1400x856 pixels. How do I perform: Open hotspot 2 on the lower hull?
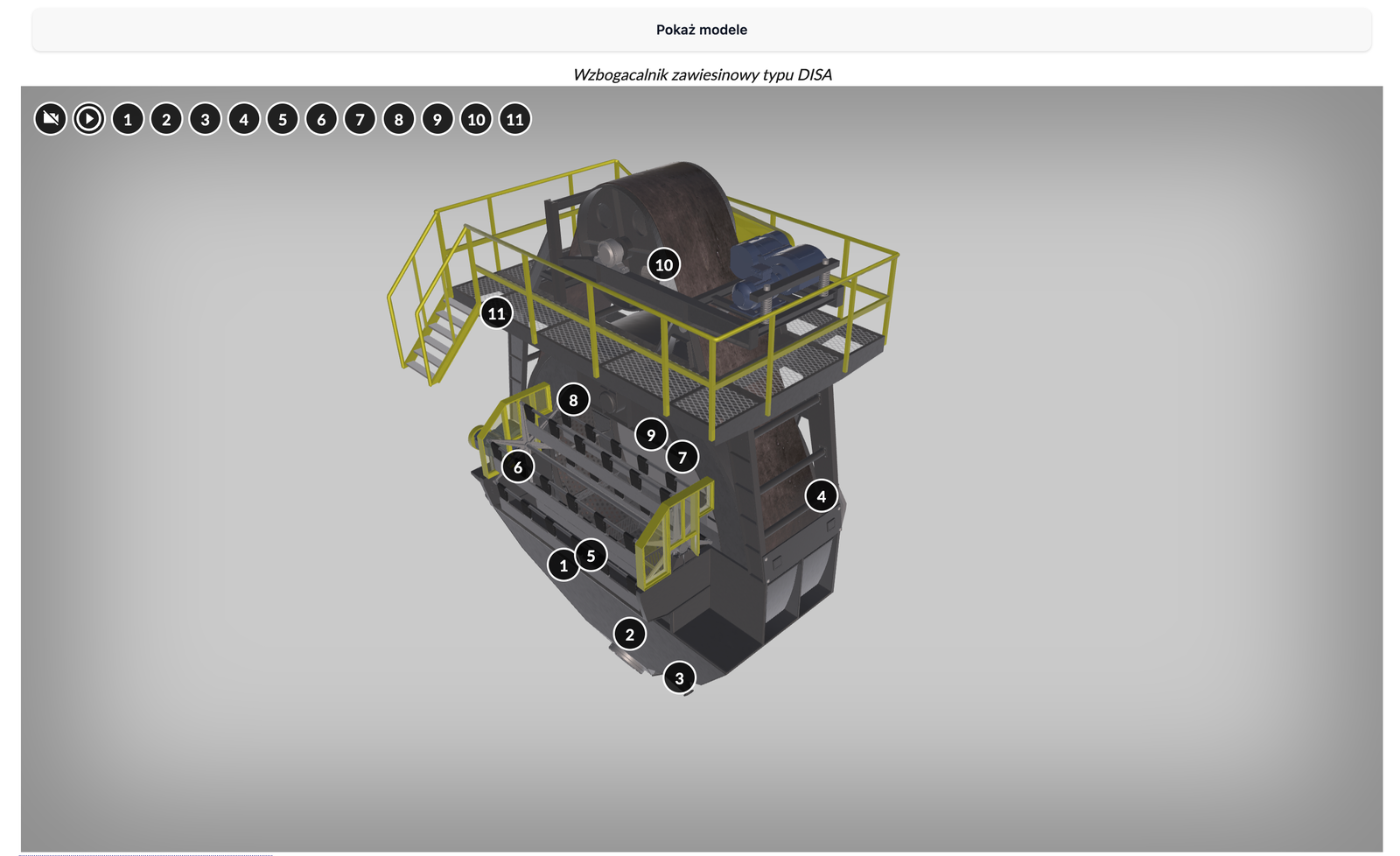[x=629, y=634]
